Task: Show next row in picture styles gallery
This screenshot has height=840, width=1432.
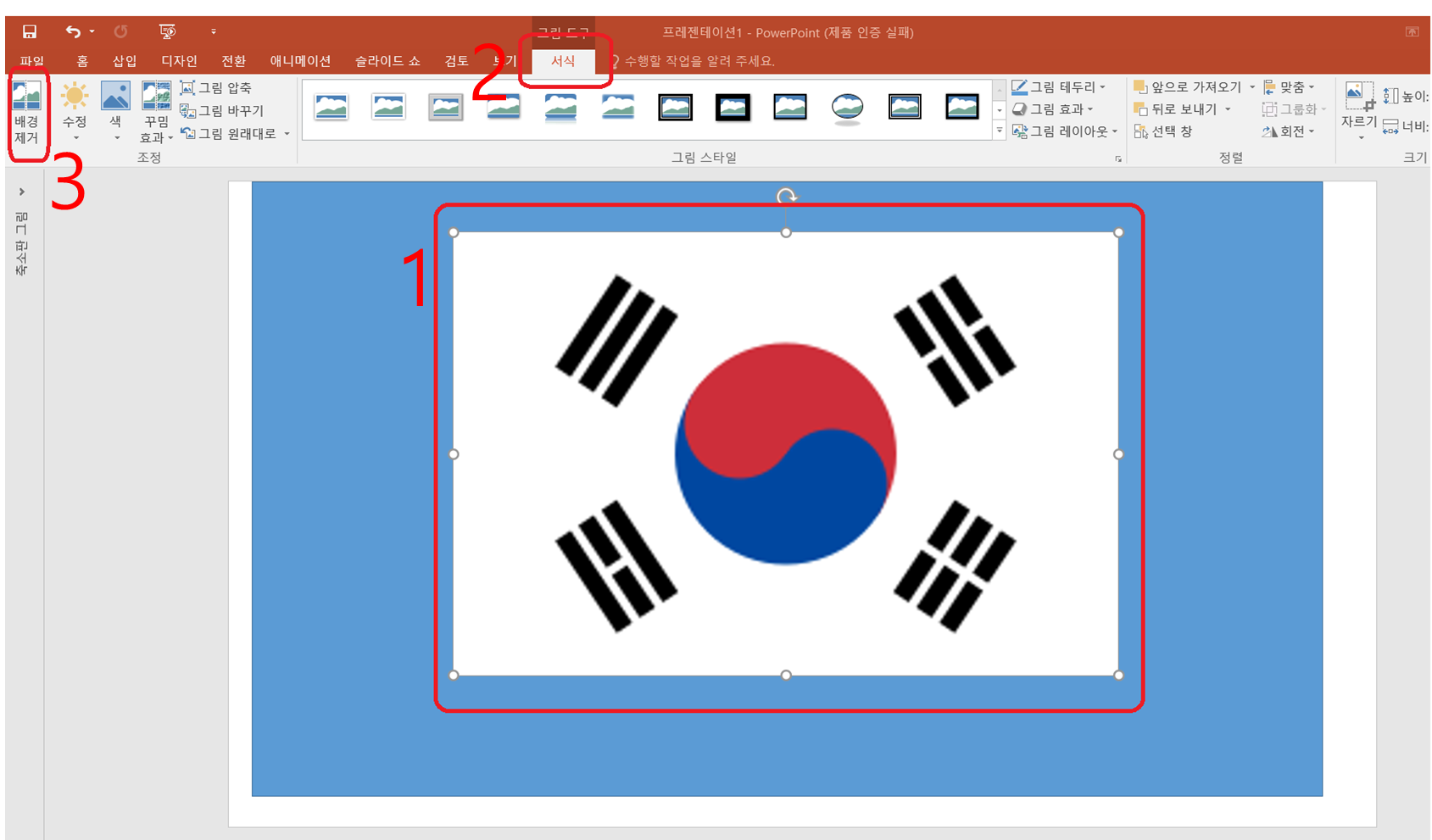Action: click(1000, 110)
